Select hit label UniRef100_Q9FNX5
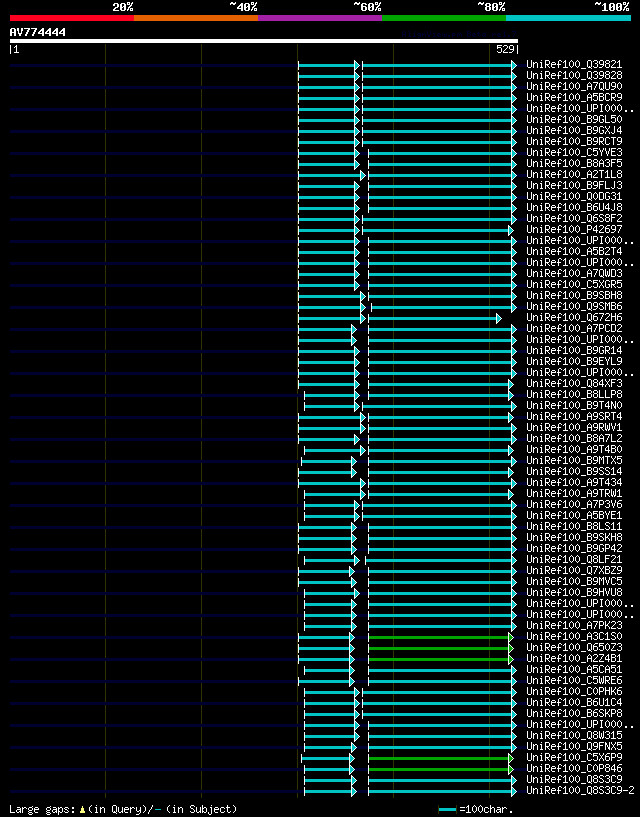Image resolution: width=640 pixels, height=817 pixels. [574, 746]
